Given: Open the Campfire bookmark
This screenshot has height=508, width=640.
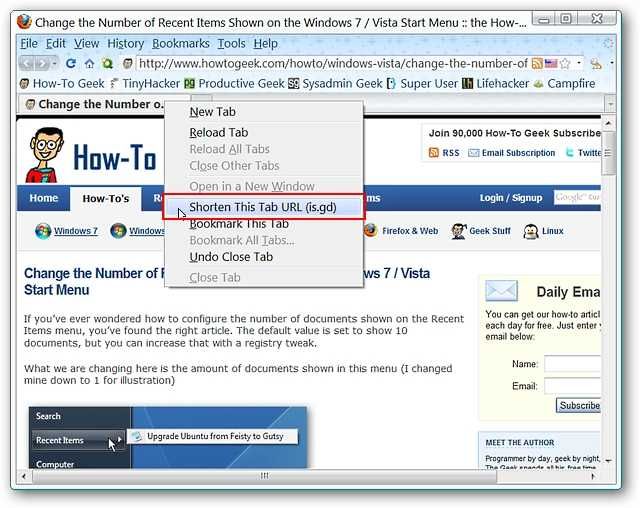Looking at the screenshot, I should pos(564,84).
